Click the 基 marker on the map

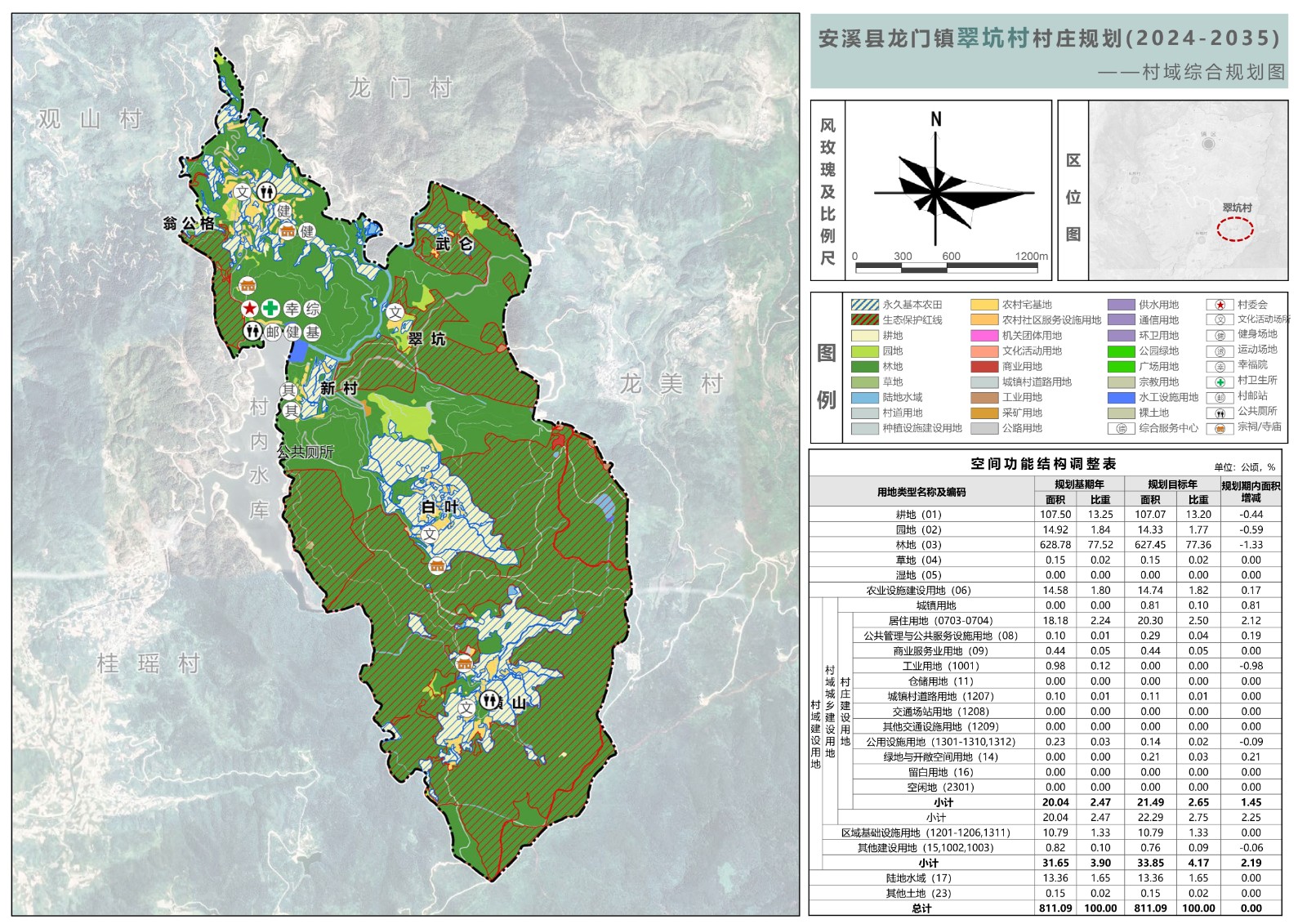click(x=312, y=332)
